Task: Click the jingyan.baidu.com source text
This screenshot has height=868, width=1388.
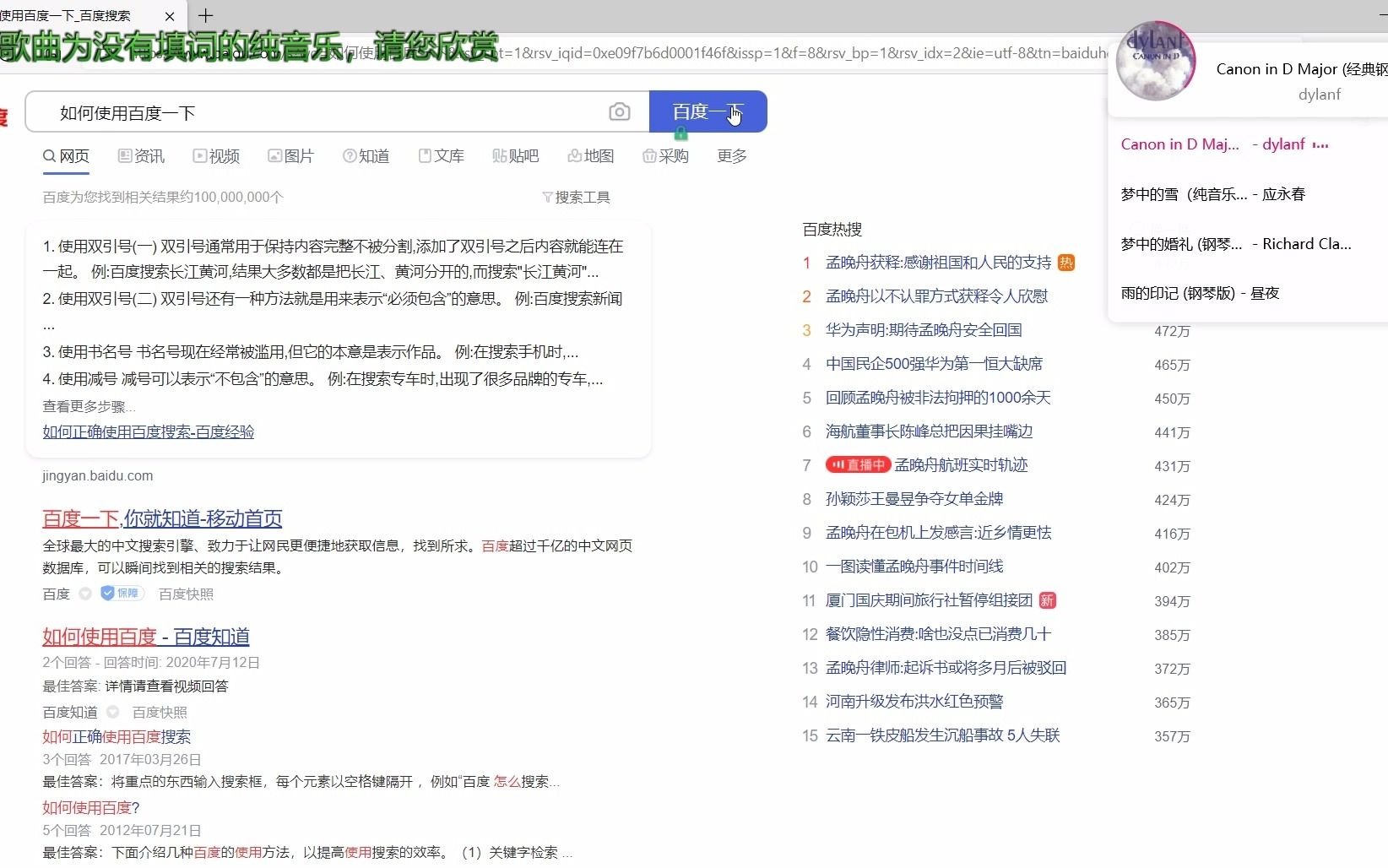Action: [98, 475]
